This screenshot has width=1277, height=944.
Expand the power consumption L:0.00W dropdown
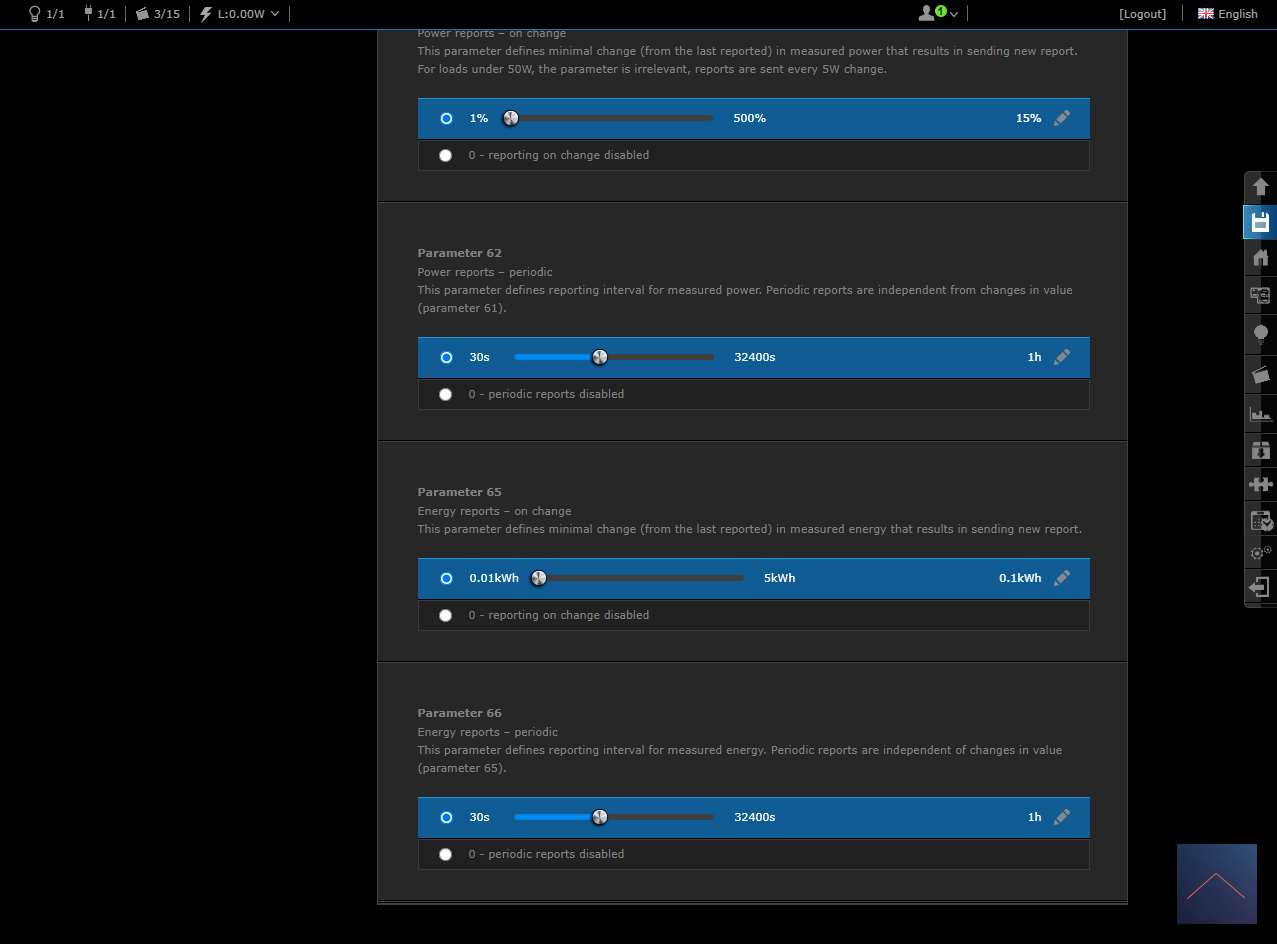[240, 14]
